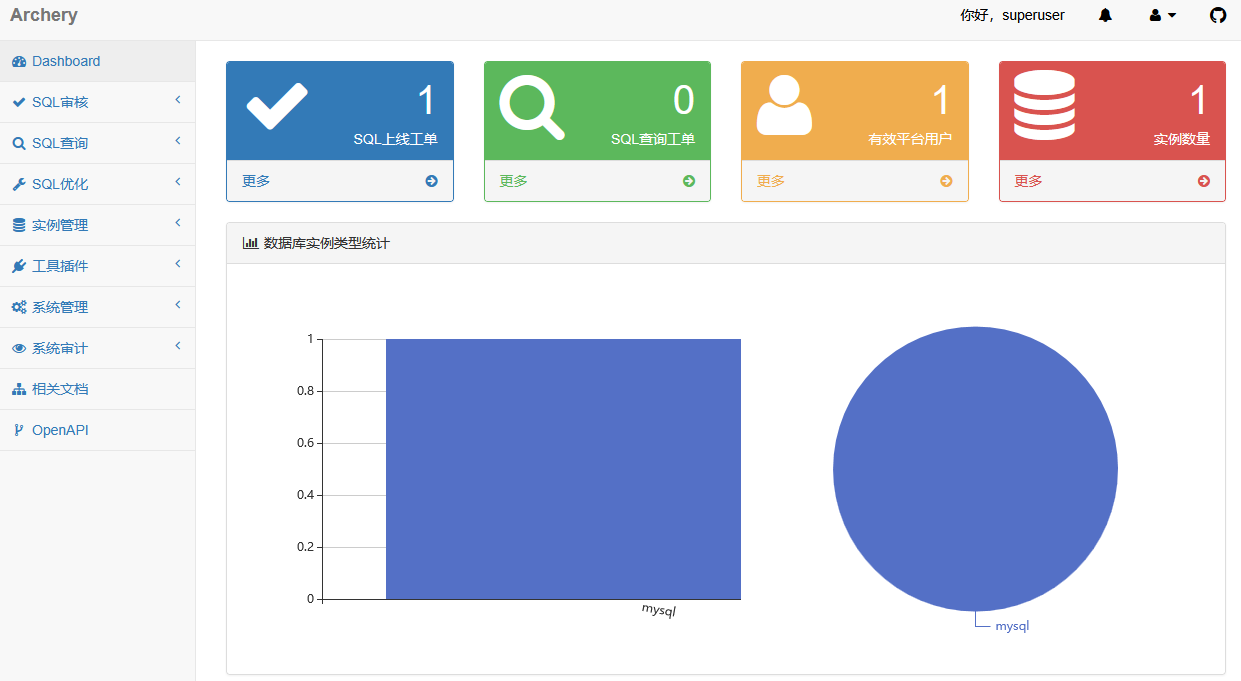The width and height of the screenshot is (1241, 681).
Task: Open the 实例管理 sidebar menu
Action: click(x=97, y=225)
